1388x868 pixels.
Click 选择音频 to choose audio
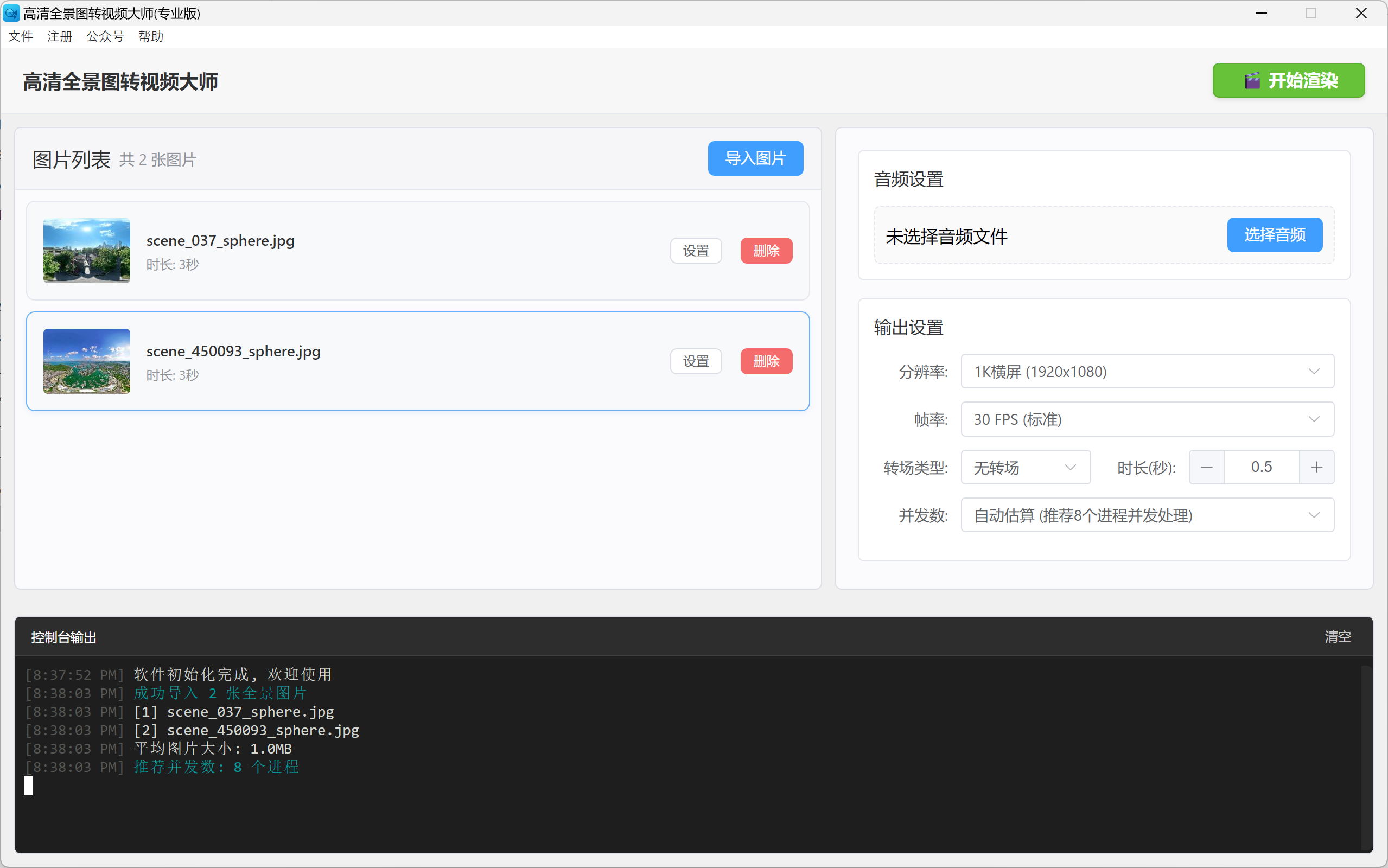[1275, 235]
